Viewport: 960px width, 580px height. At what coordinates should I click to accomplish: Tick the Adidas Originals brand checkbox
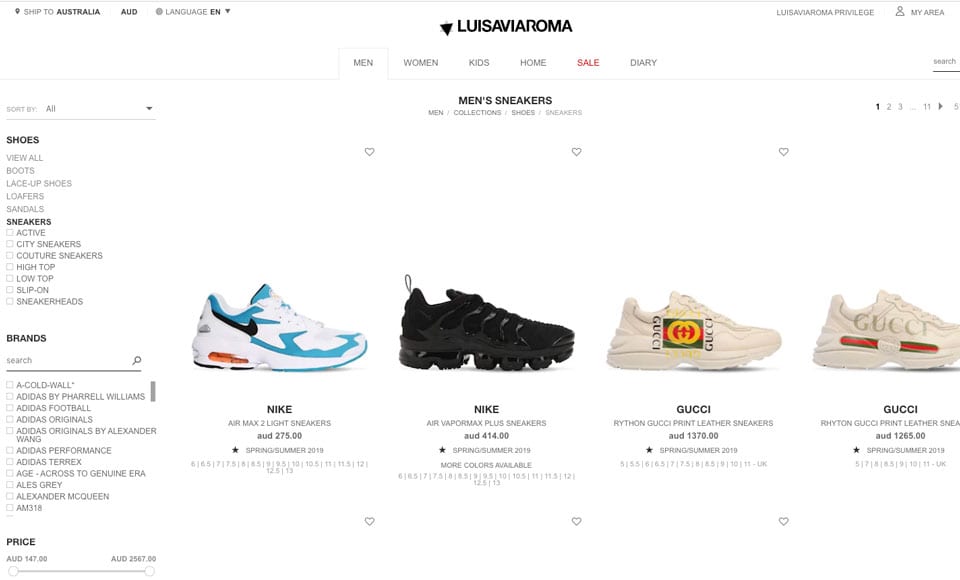click(10, 420)
